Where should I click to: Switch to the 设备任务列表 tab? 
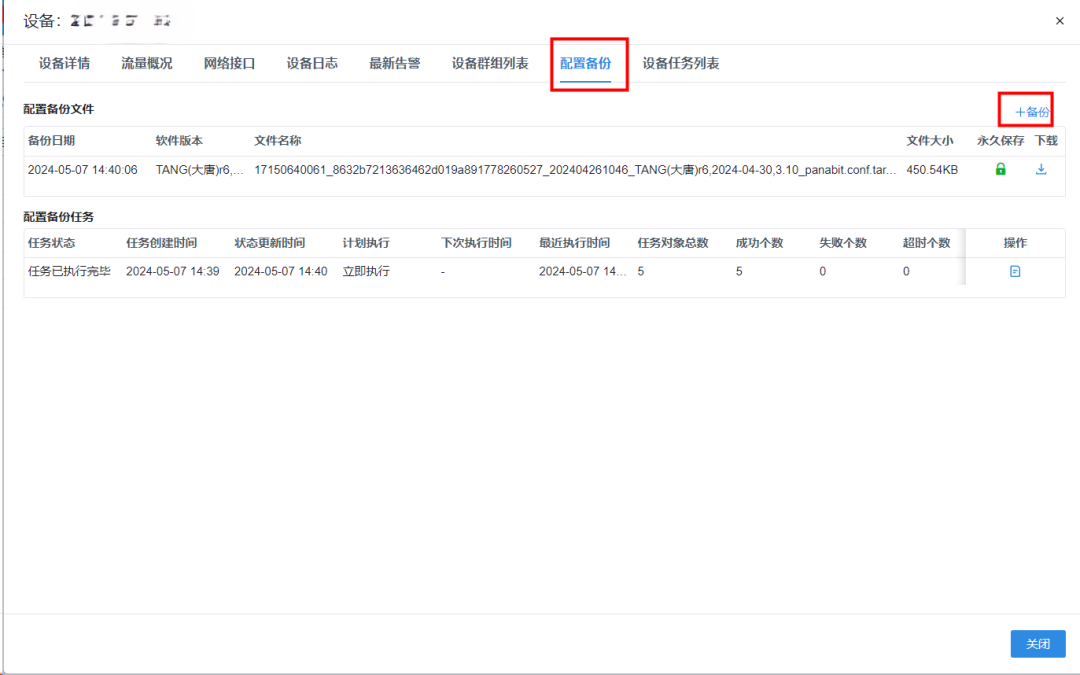click(x=681, y=63)
